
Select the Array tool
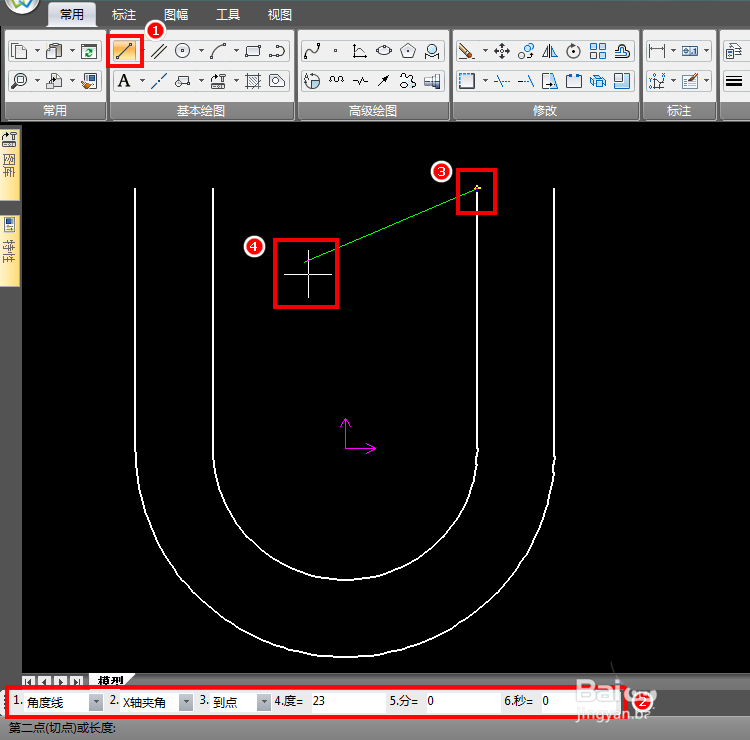(x=598, y=51)
